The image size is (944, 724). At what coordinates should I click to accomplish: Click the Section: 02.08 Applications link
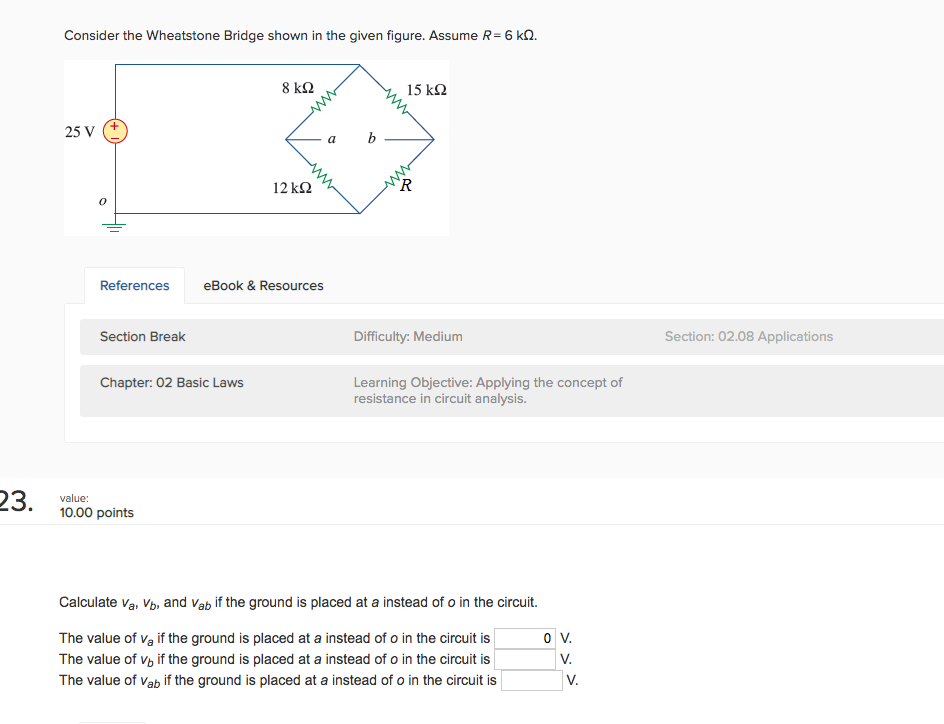tap(748, 336)
